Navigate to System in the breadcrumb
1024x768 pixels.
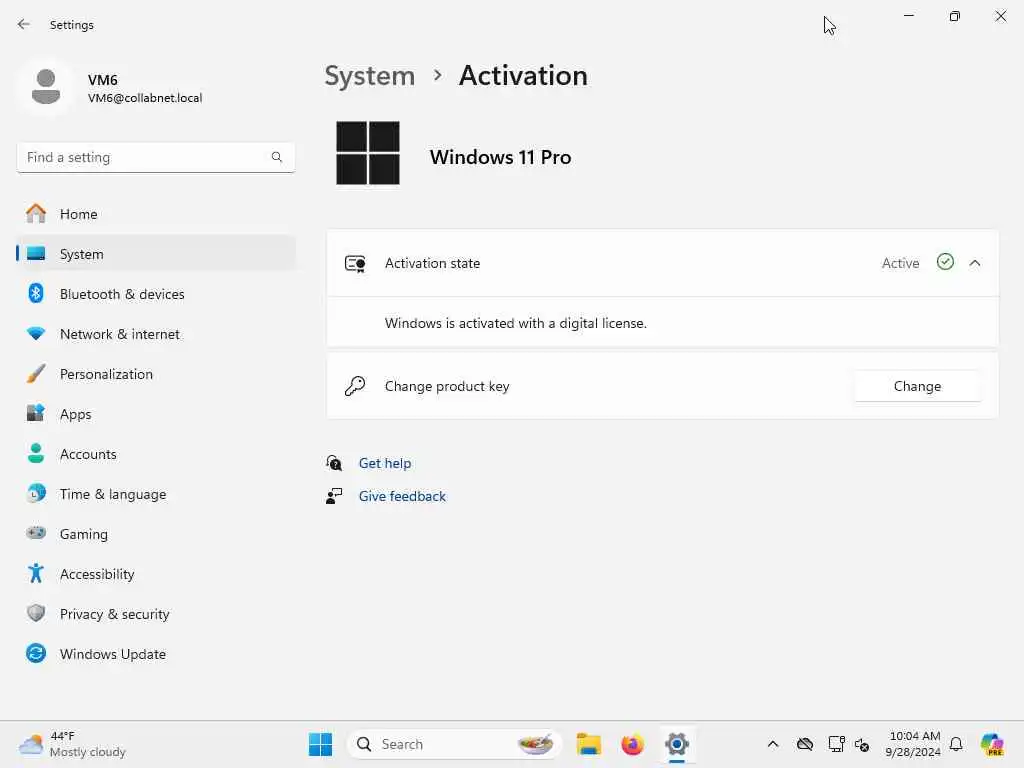370,76
